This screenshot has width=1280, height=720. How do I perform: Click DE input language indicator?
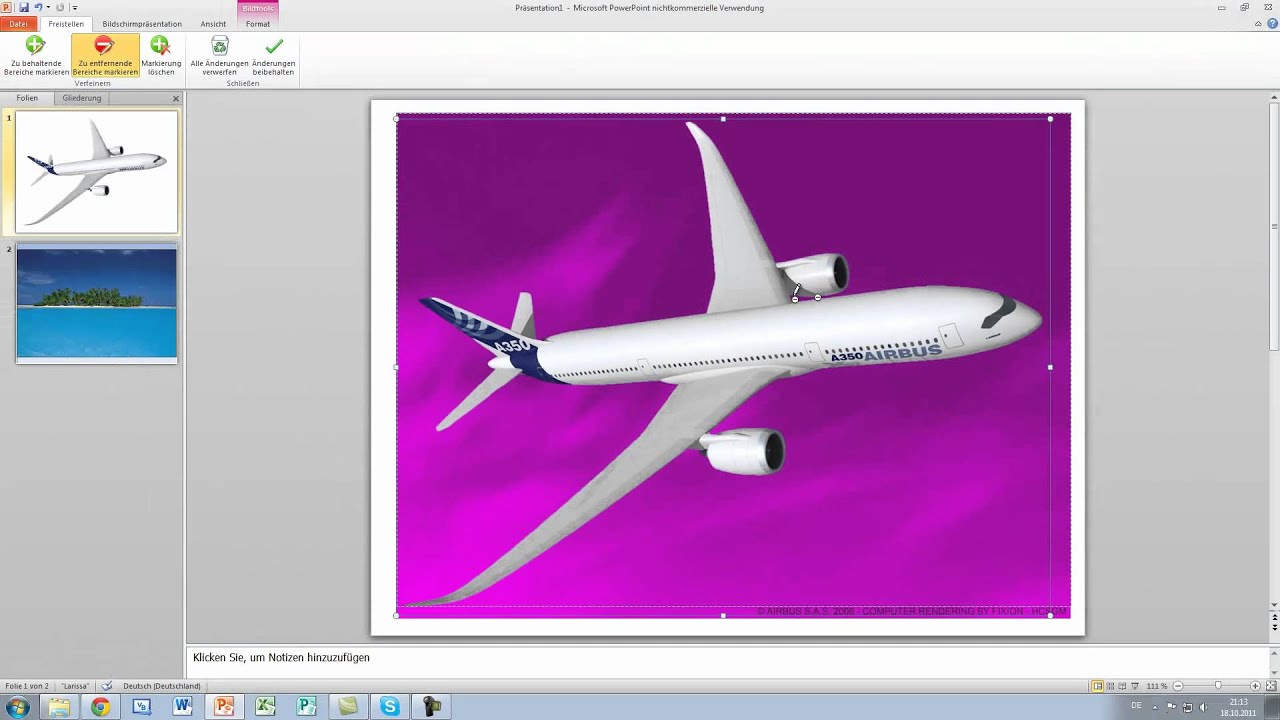point(1136,706)
